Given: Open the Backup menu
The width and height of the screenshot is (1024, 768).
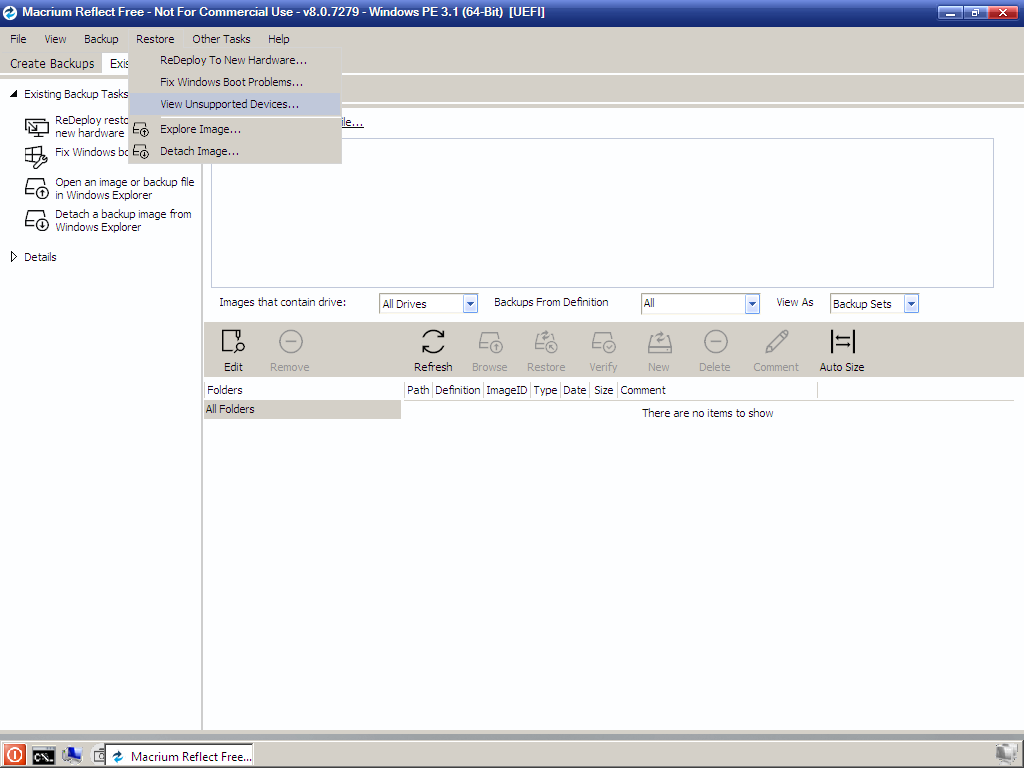Looking at the screenshot, I should [x=101, y=39].
